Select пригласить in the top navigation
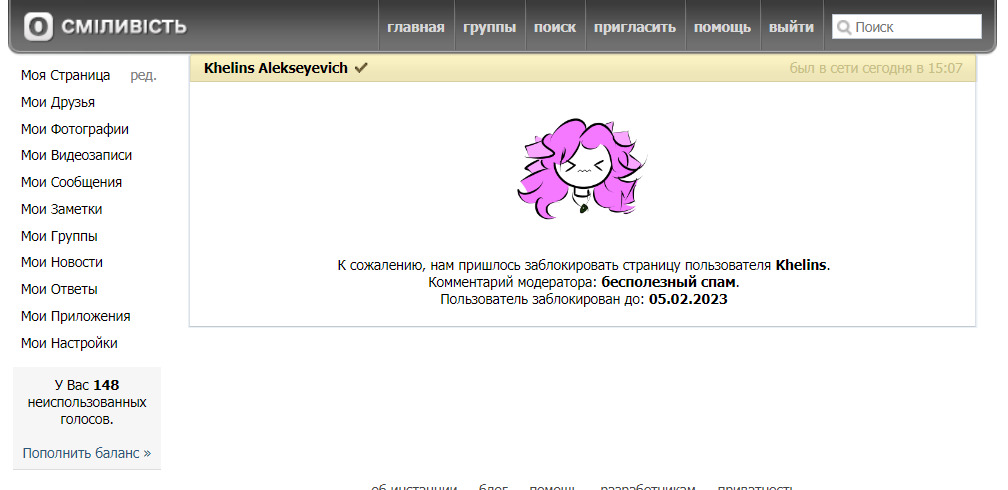Image resolution: width=1008 pixels, height=490 pixels. 635,27
